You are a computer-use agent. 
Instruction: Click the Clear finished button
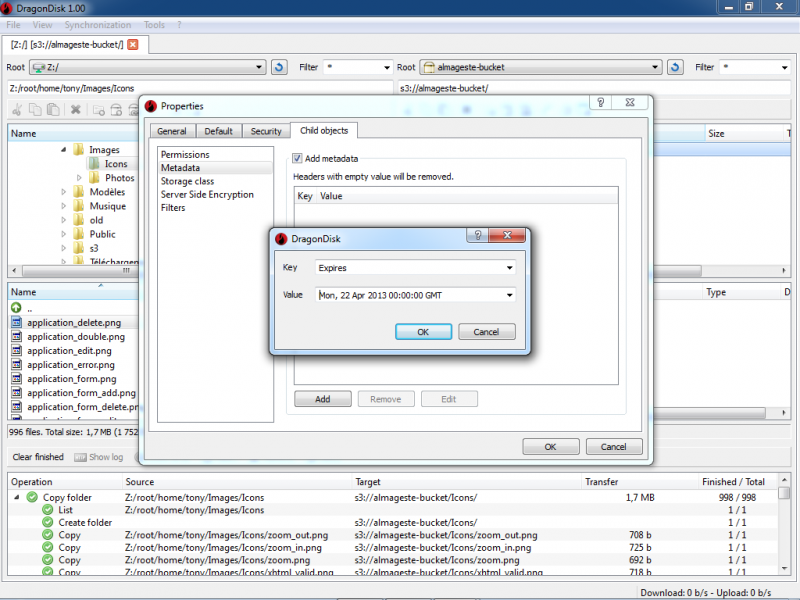tap(38, 457)
